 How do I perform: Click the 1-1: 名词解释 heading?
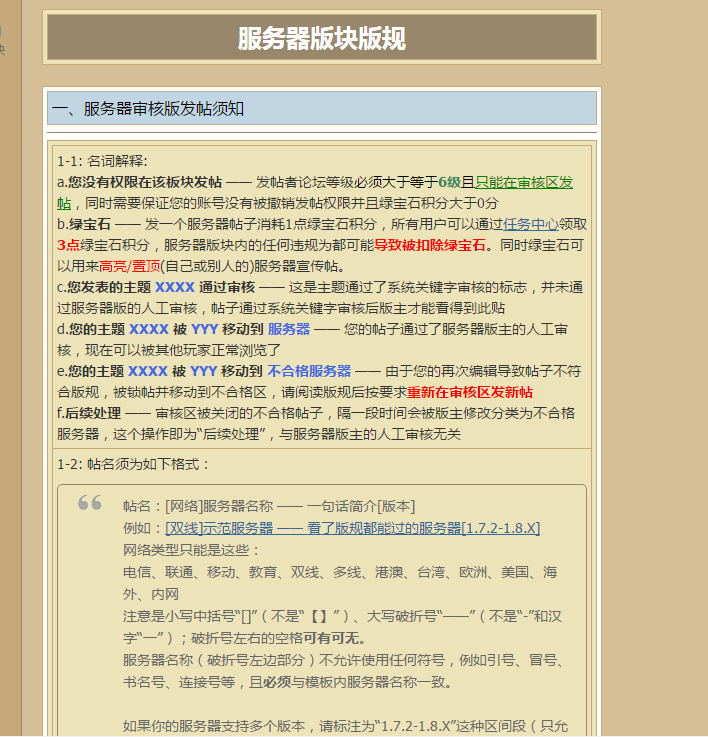click(102, 161)
